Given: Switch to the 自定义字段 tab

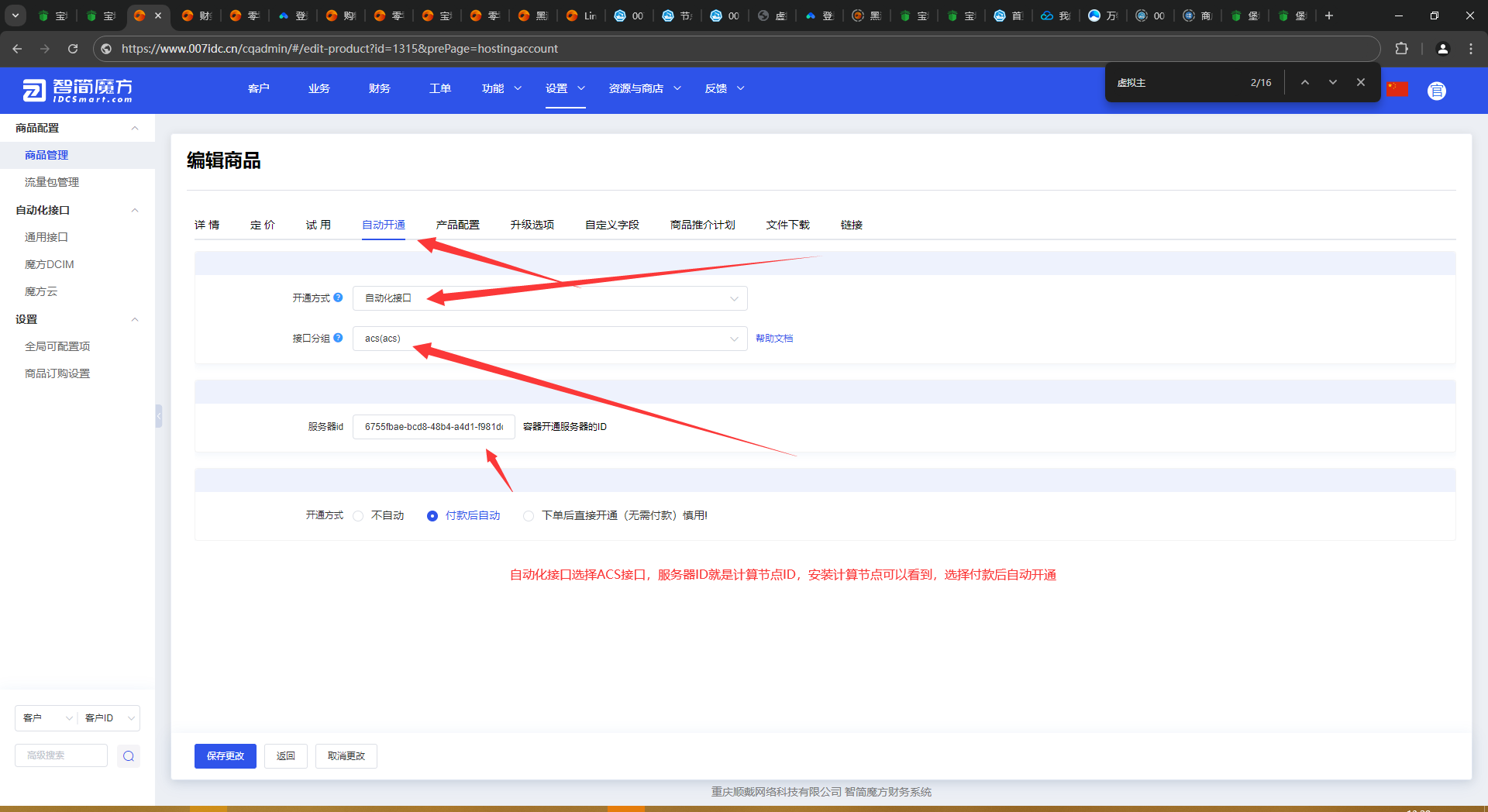Looking at the screenshot, I should coord(612,225).
